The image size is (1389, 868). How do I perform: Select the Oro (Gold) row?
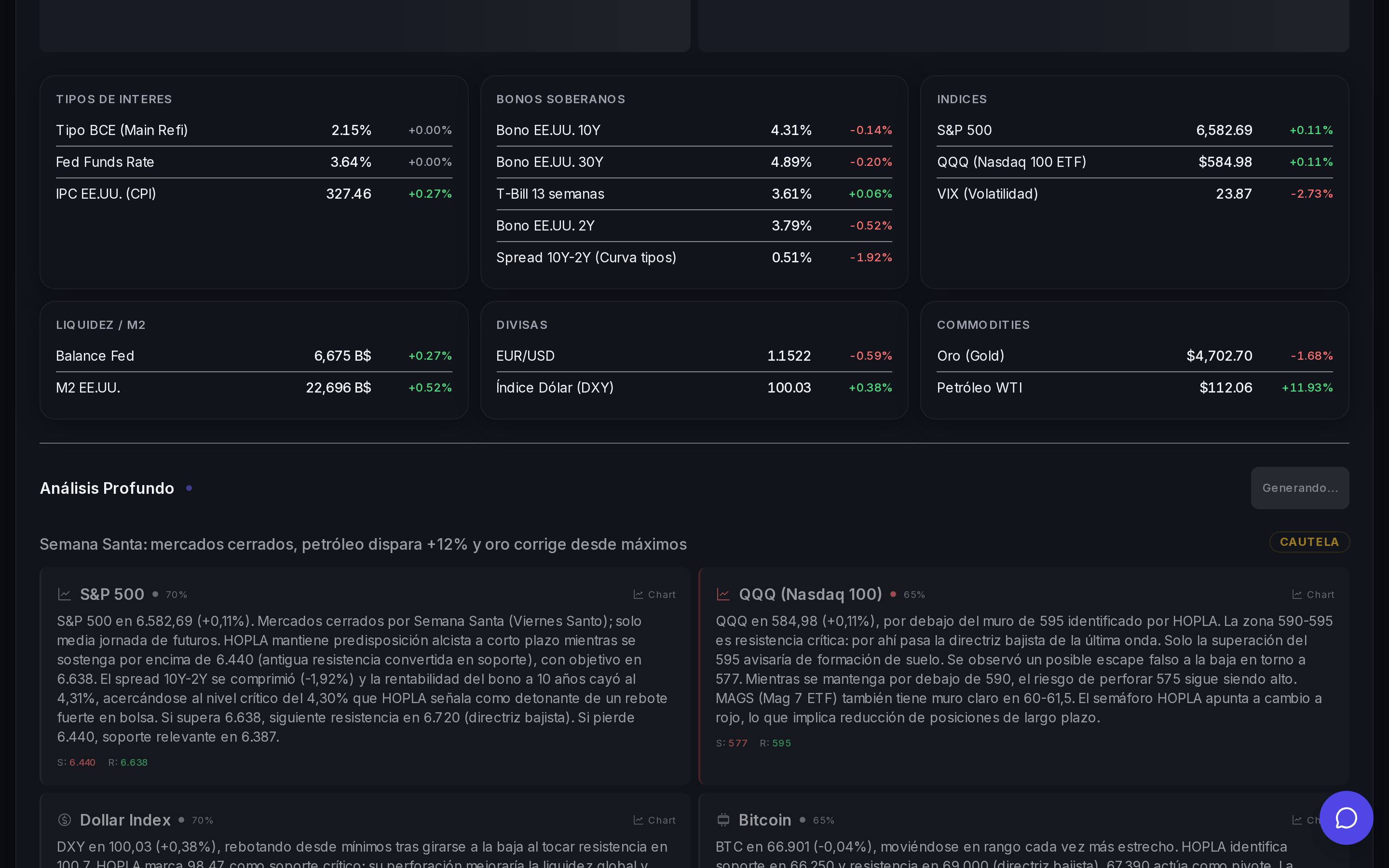pyautogui.click(x=1134, y=356)
